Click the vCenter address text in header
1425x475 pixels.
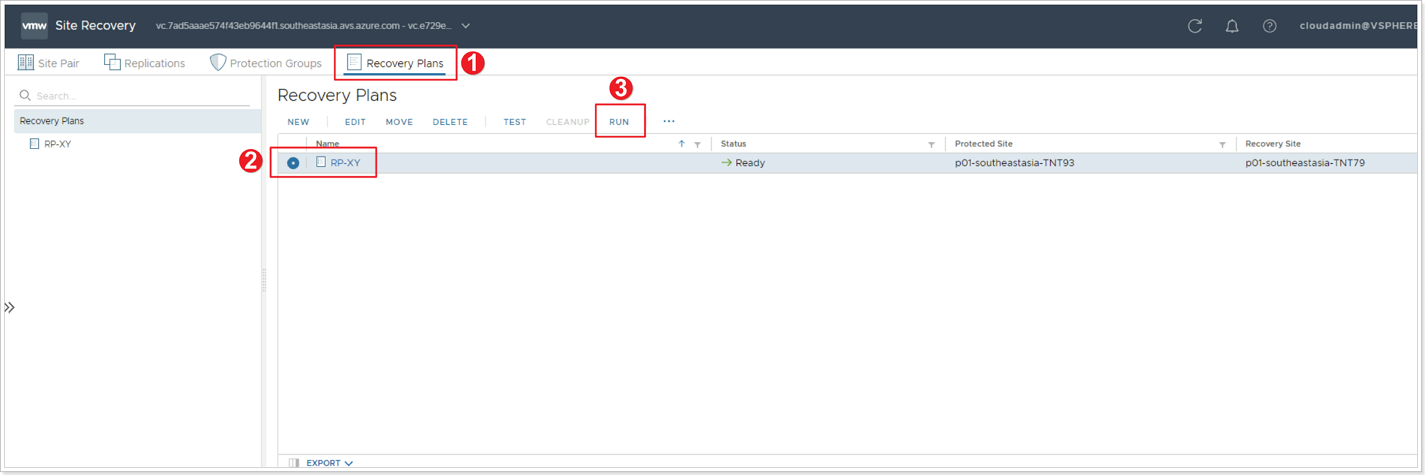(x=304, y=26)
